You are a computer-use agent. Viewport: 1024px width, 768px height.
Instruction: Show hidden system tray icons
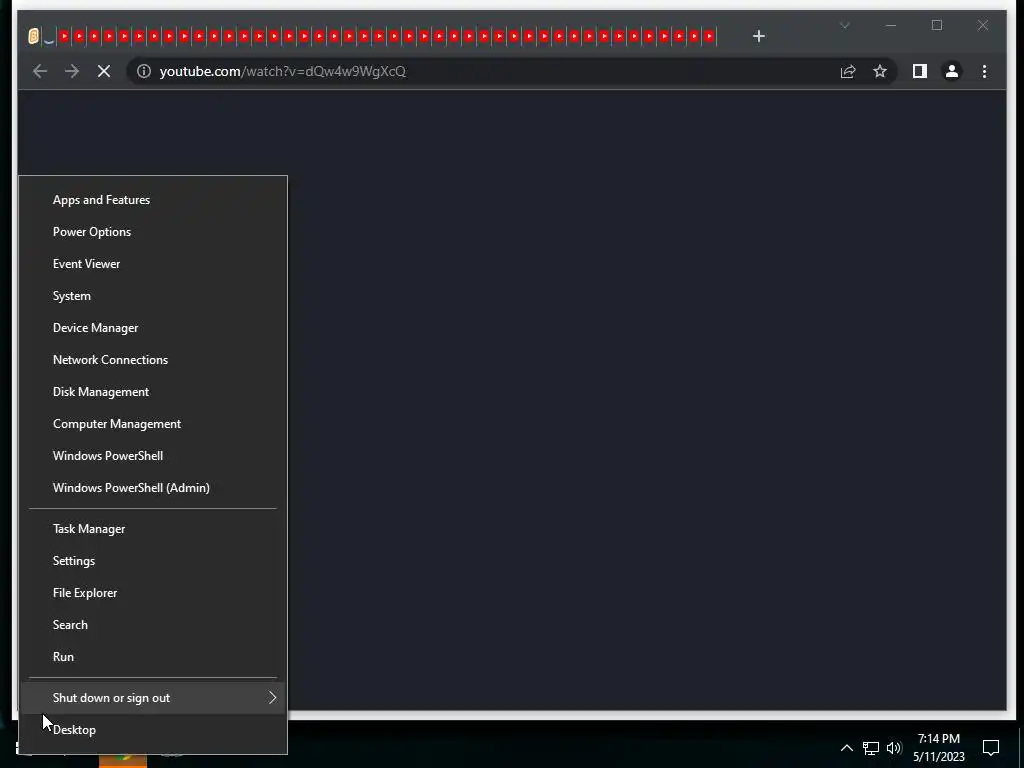pyautogui.click(x=846, y=748)
